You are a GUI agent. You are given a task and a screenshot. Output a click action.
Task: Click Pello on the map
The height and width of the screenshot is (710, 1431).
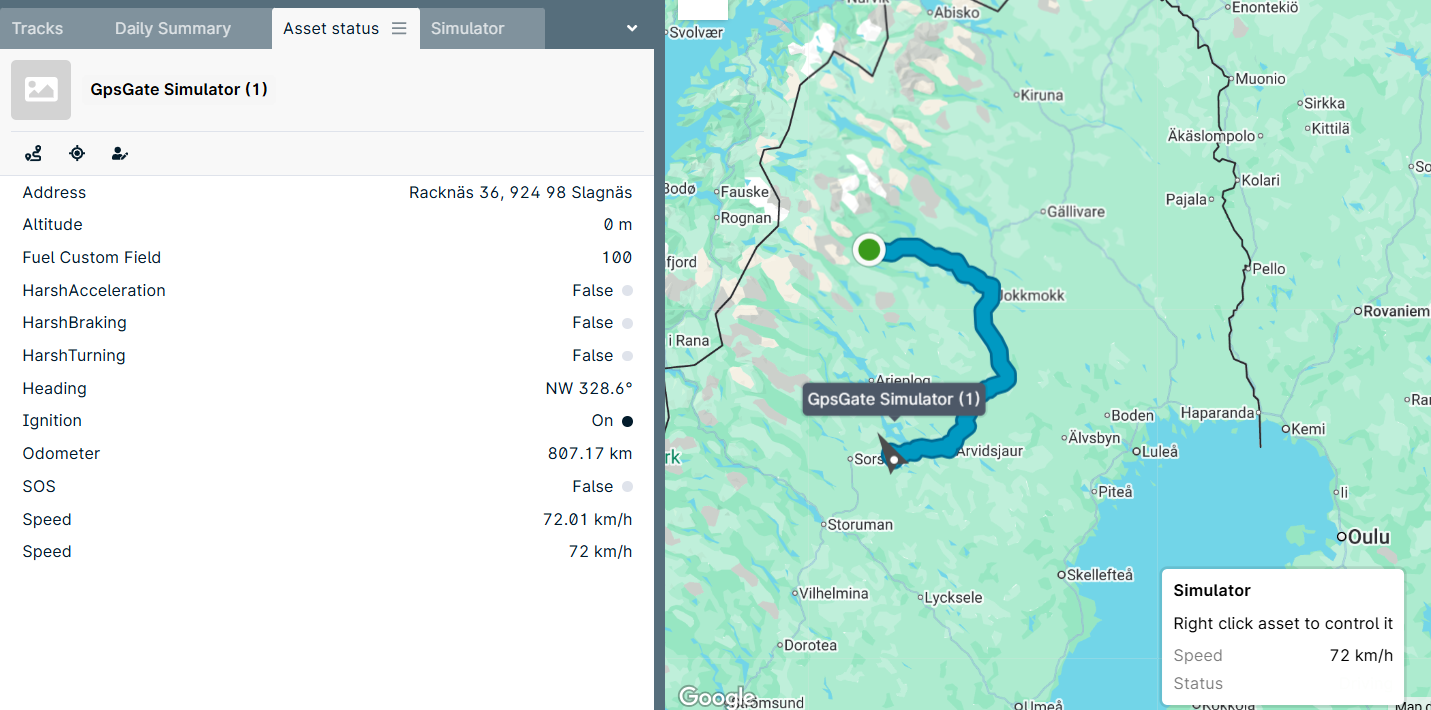[x=1269, y=269]
